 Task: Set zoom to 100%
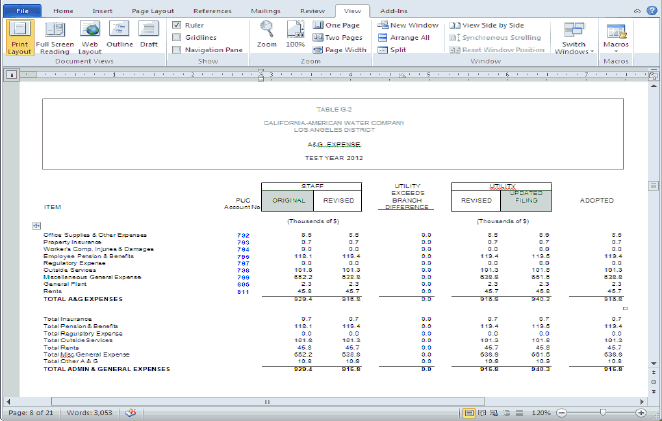(x=296, y=32)
